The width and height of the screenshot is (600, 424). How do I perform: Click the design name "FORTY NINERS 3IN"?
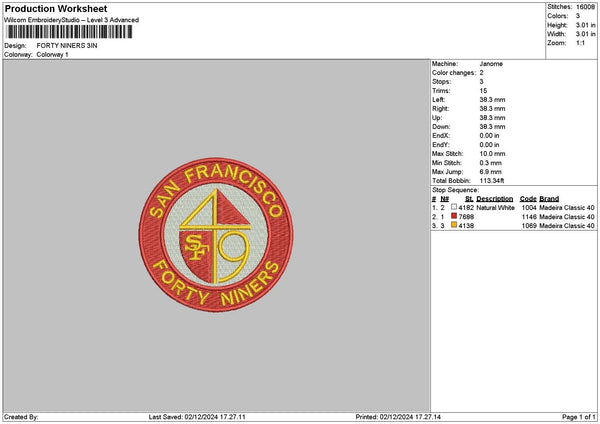67,46
